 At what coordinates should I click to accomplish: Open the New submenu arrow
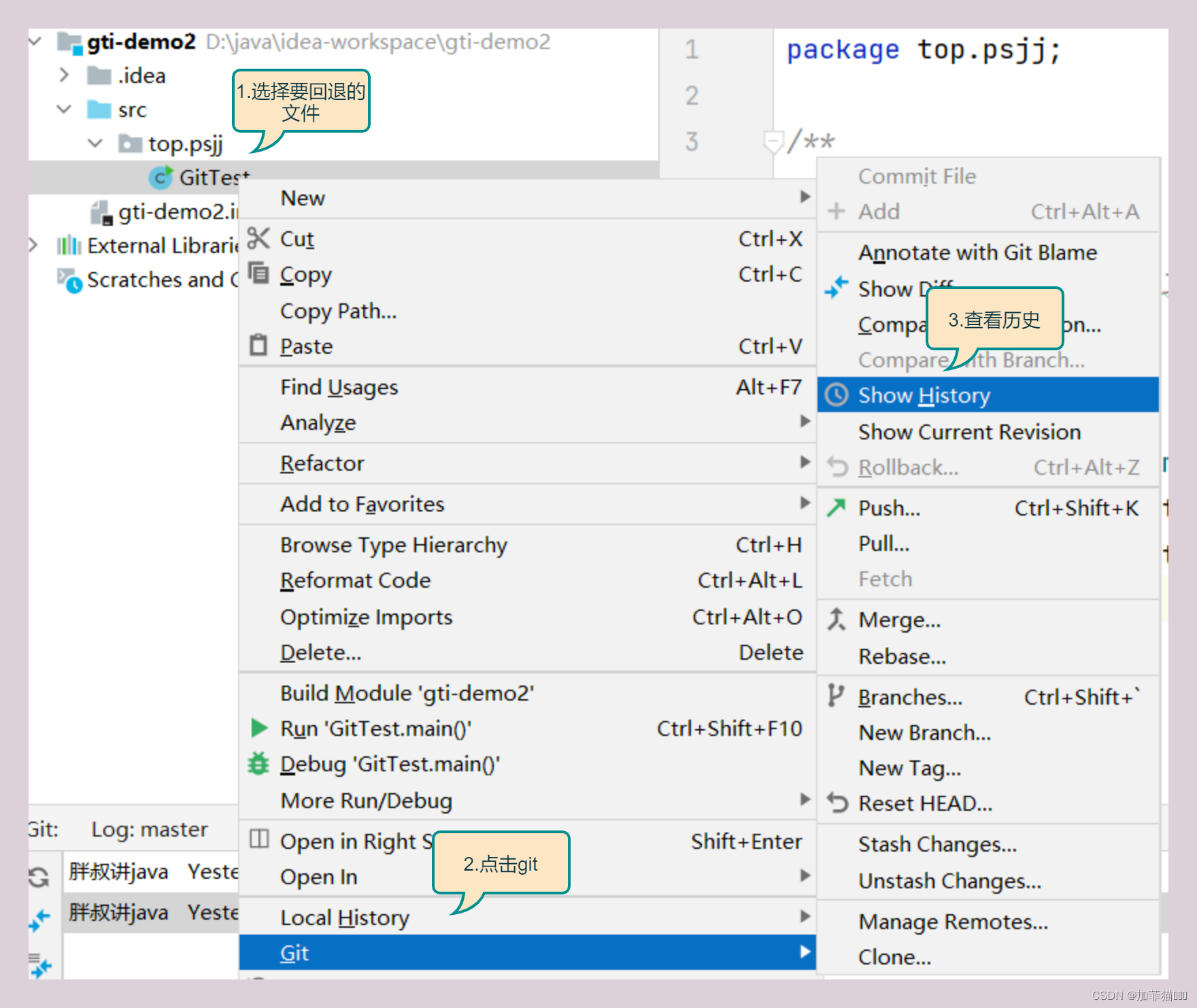point(805,197)
